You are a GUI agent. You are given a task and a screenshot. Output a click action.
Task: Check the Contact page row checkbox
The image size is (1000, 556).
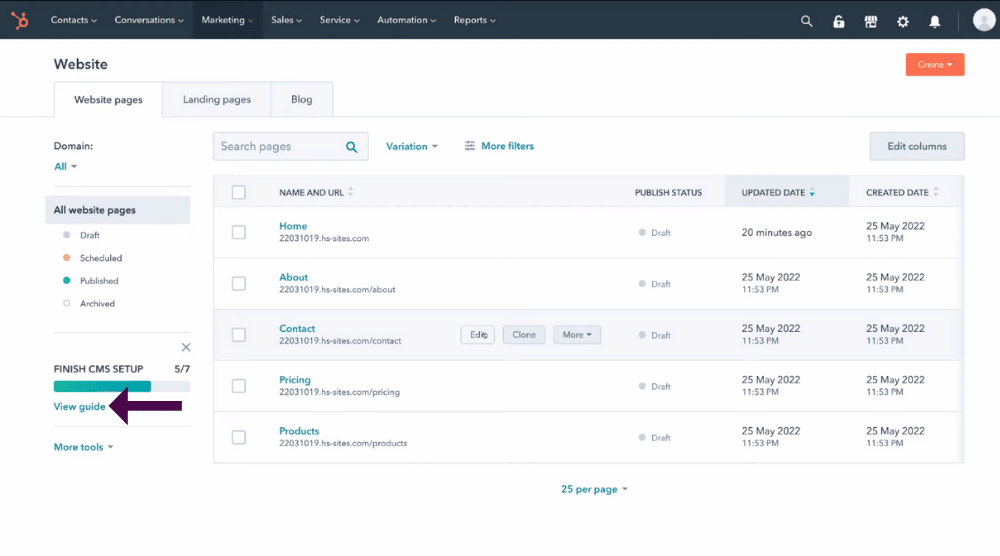(239, 334)
